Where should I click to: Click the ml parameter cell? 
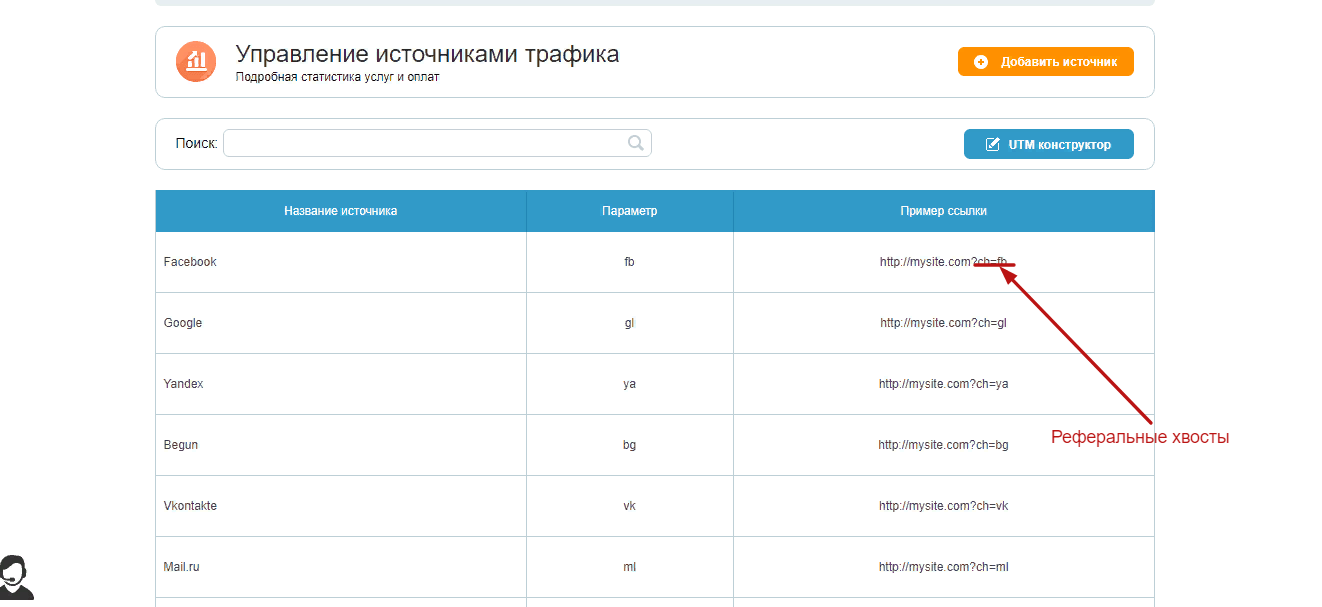tap(630, 567)
